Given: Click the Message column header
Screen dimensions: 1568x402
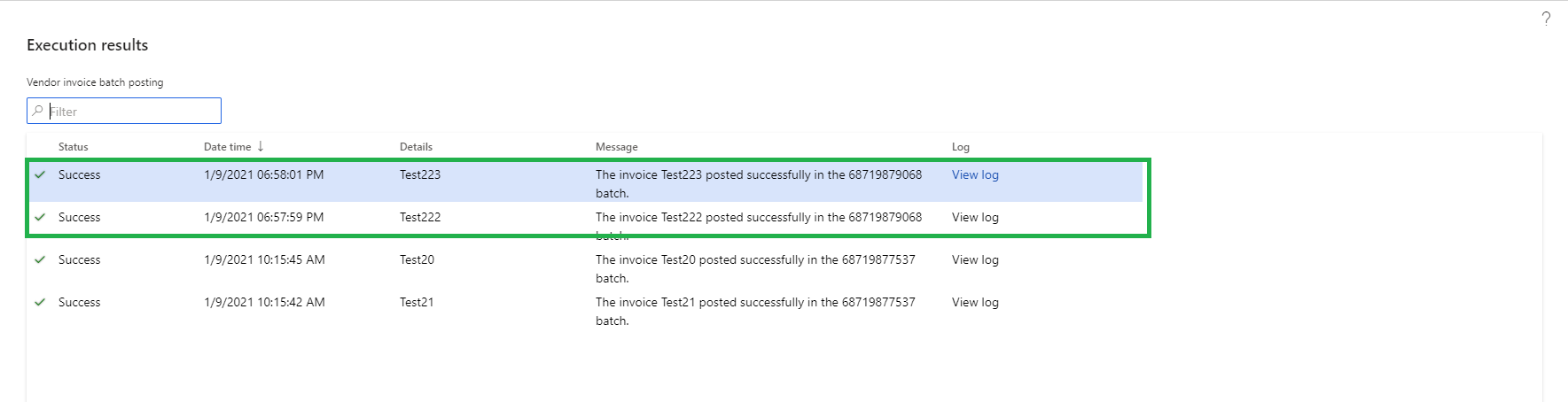Looking at the screenshot, I should tap(616, 147).
